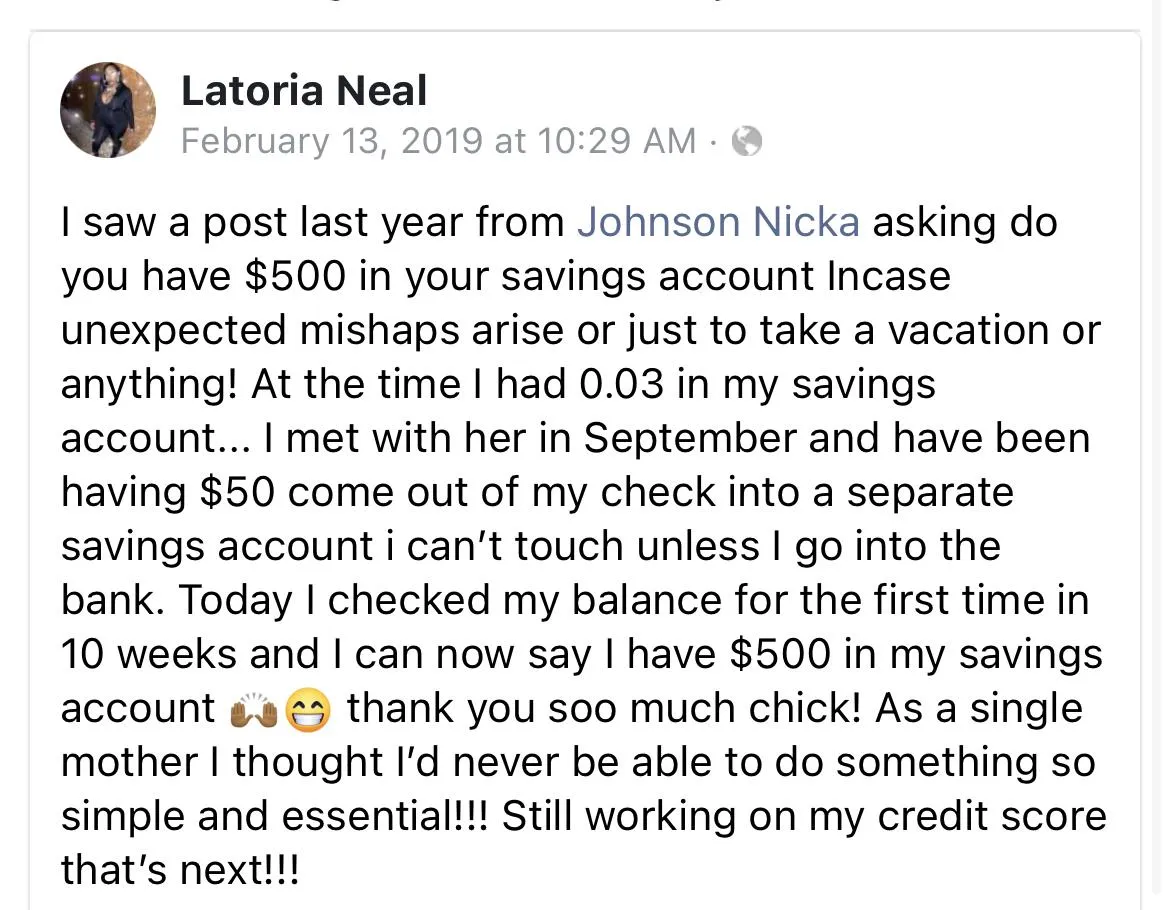Open Latoria Neal's profile picture
The image size is (1170, 910).
pyautogui.click(x=108, y=110)
